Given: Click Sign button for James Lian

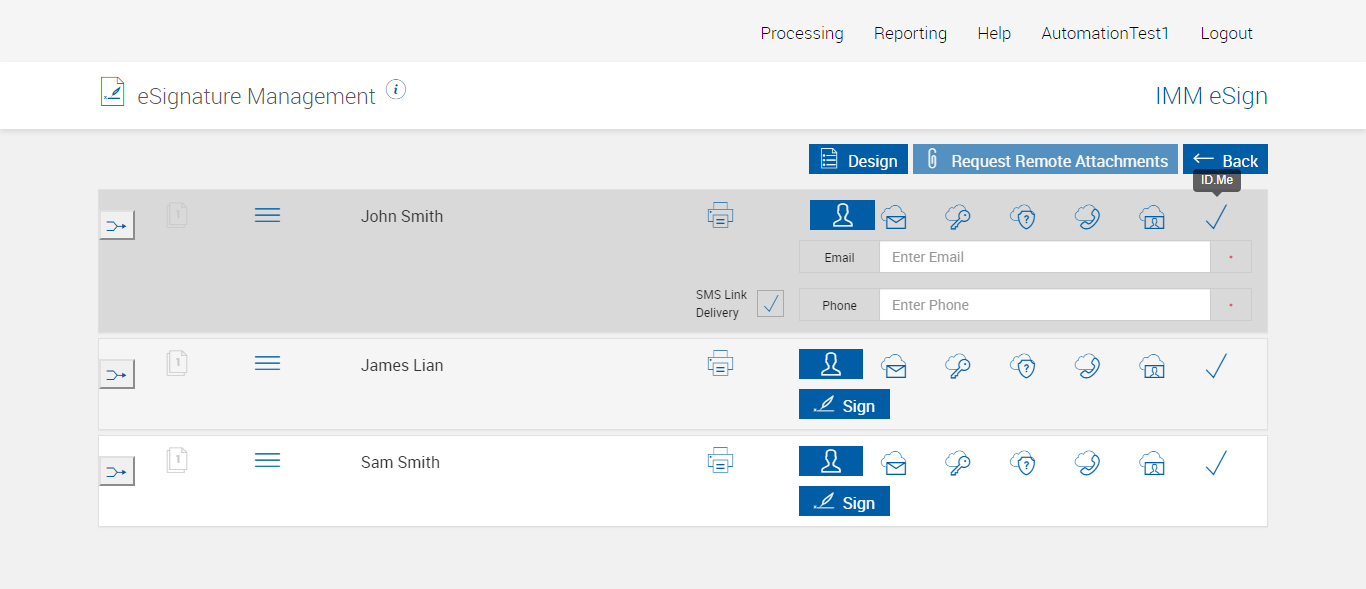Looking at the screenshot, I should [844, 405].
